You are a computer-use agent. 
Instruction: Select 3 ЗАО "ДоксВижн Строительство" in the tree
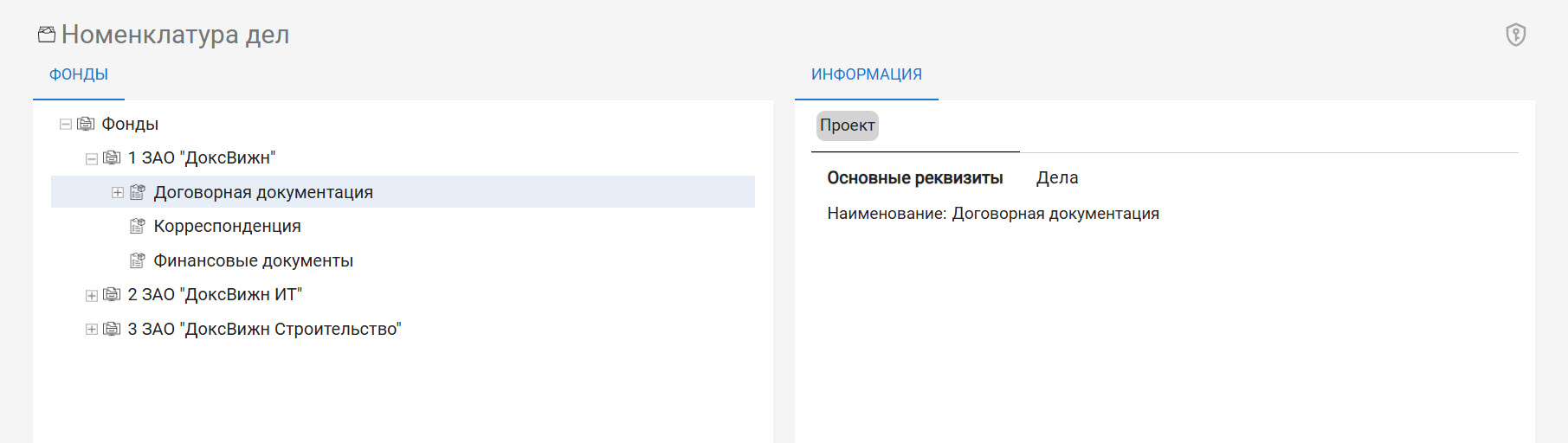[x=265, y=329]
